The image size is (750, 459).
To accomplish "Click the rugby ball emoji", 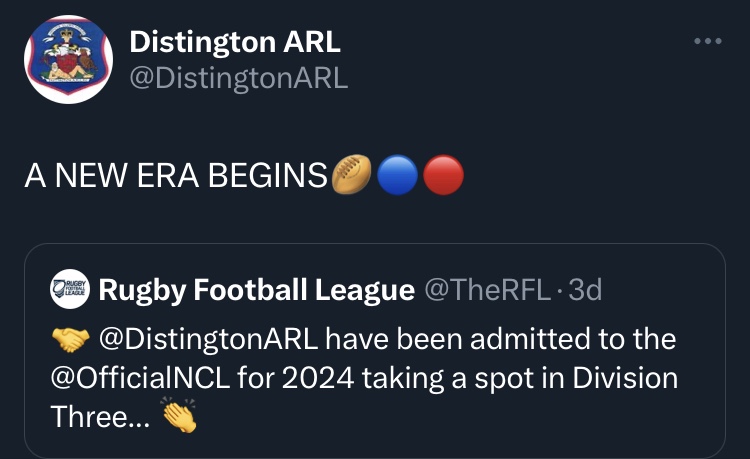I will point(354,177).
